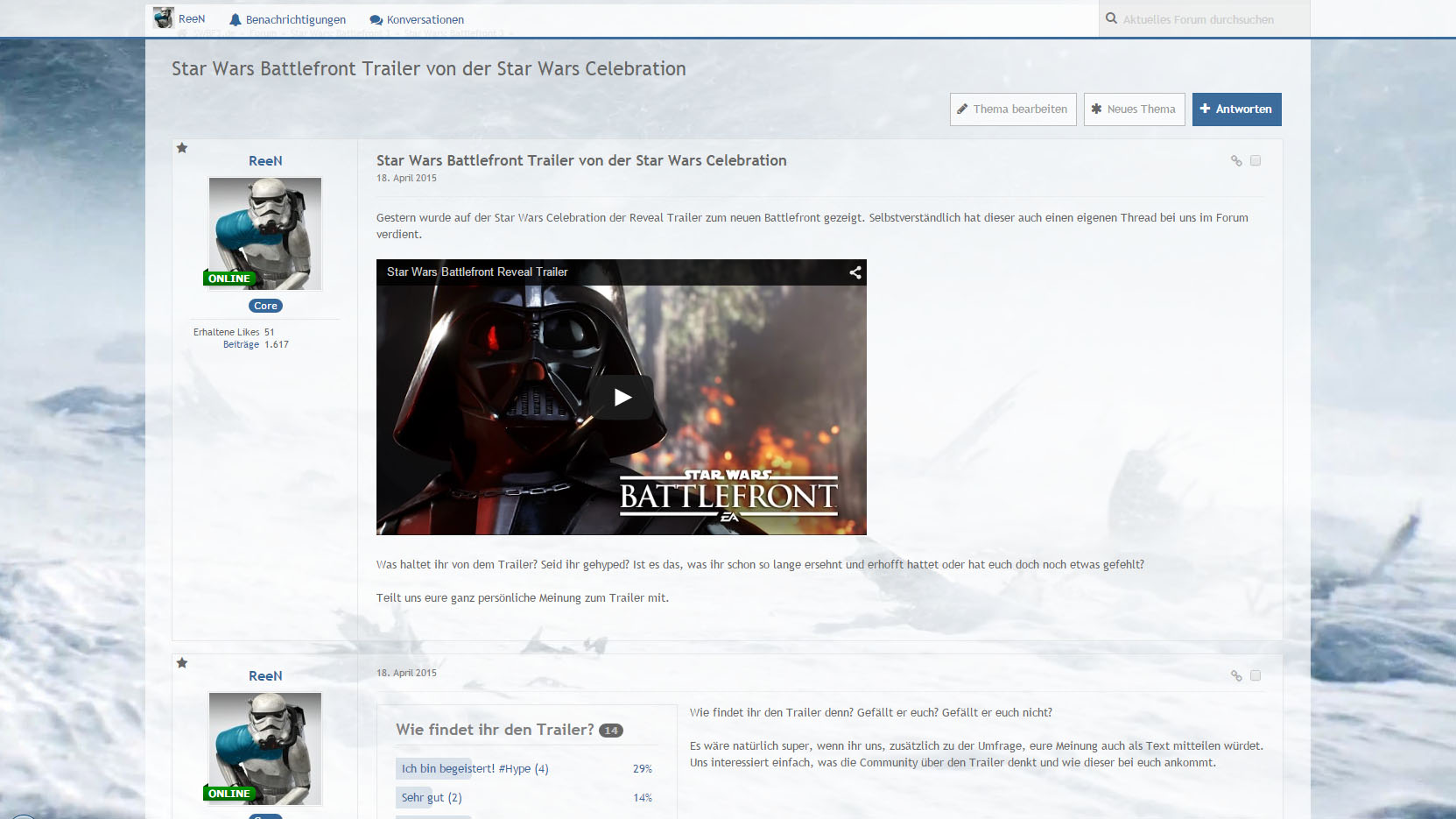Click the Antworten reply button

(x=1236, y=109)
